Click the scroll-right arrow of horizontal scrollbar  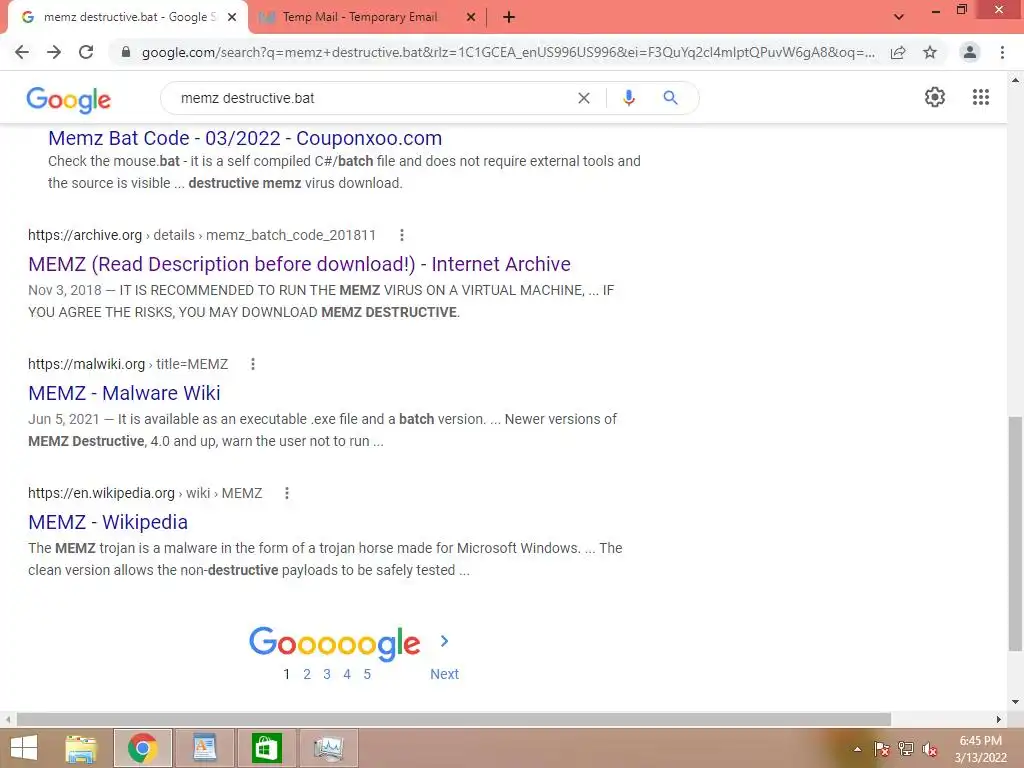(999, 719)
